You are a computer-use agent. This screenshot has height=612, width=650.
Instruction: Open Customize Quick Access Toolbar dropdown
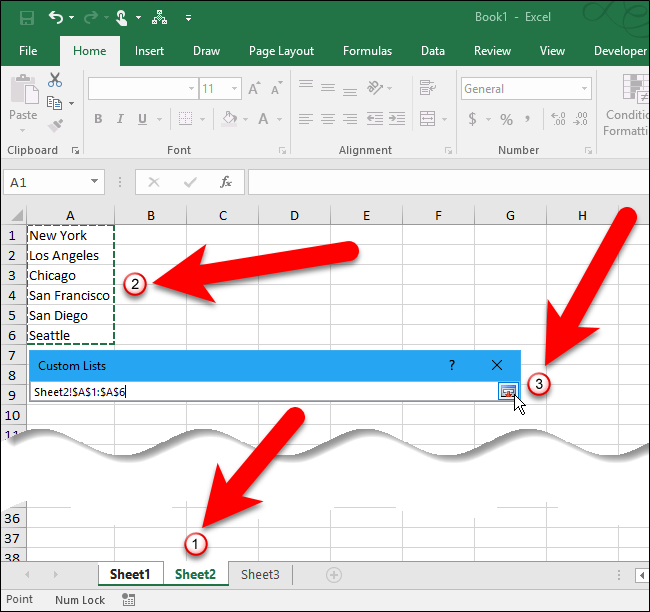(x=188, y=18)
